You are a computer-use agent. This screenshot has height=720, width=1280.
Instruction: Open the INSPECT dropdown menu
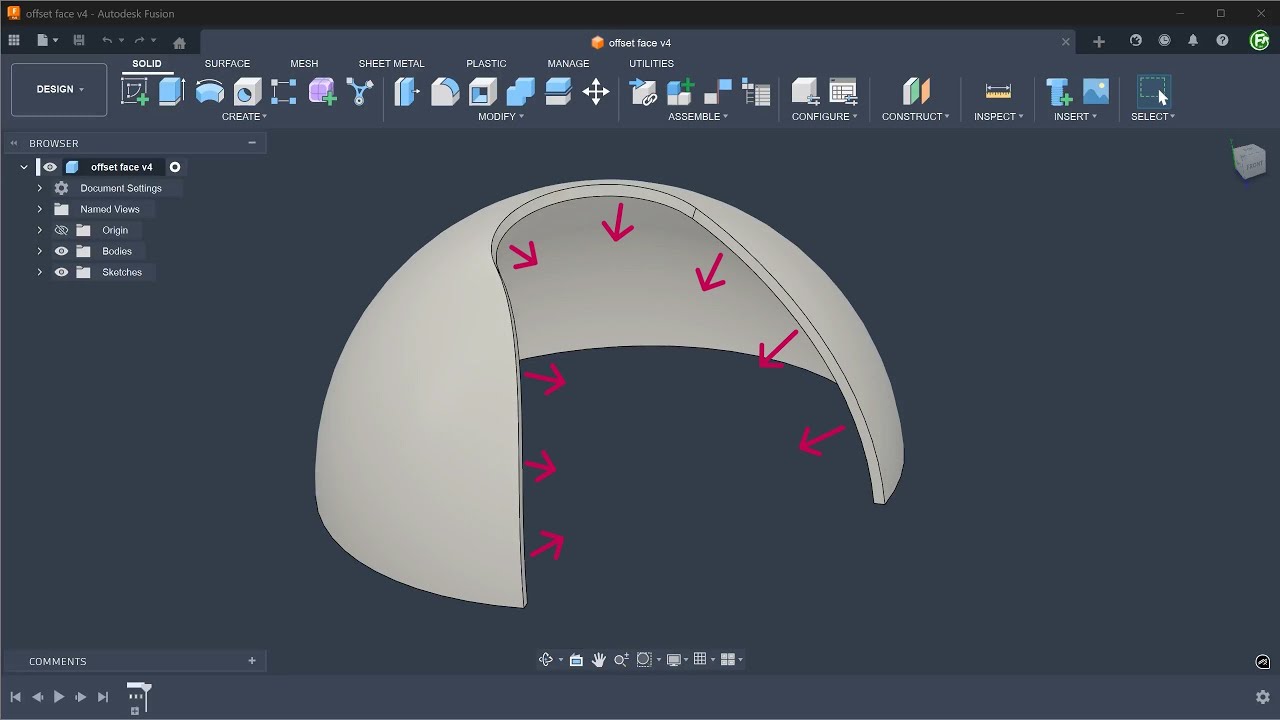coord(999,117)
